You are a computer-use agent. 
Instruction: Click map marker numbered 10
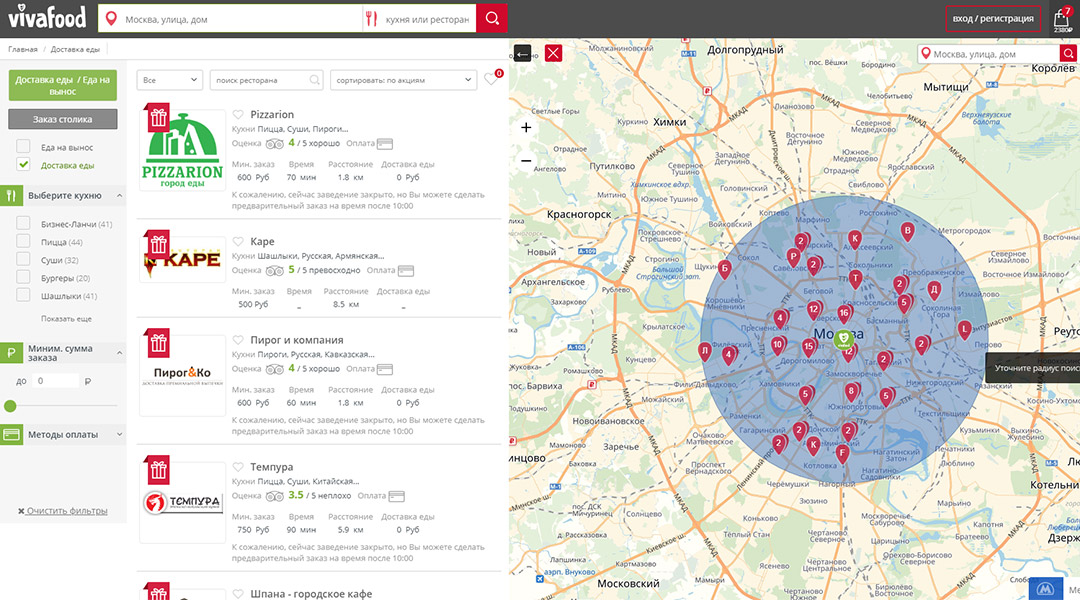coord(778,344)
